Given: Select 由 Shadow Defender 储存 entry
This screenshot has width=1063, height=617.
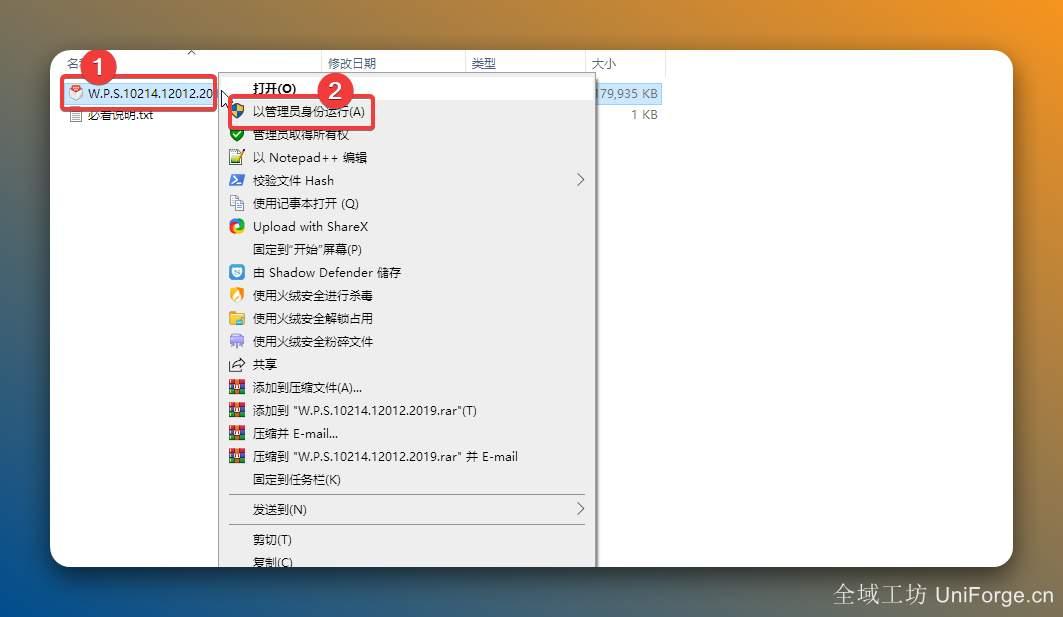Looking at the screenshot, I should 327,273.
